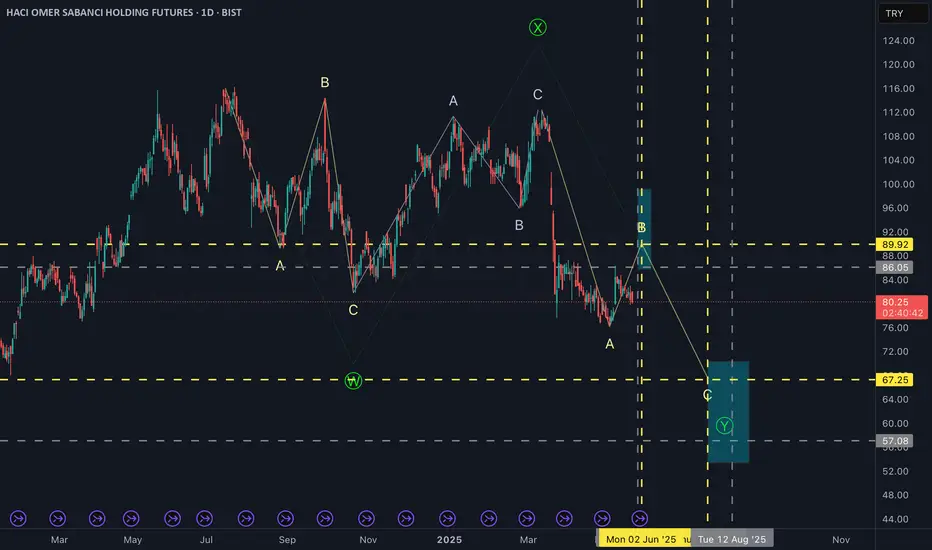The height and width of the screenshot is (550, 932).
Task: Click the switch marker between May and Jul
Action: (172, 518)
